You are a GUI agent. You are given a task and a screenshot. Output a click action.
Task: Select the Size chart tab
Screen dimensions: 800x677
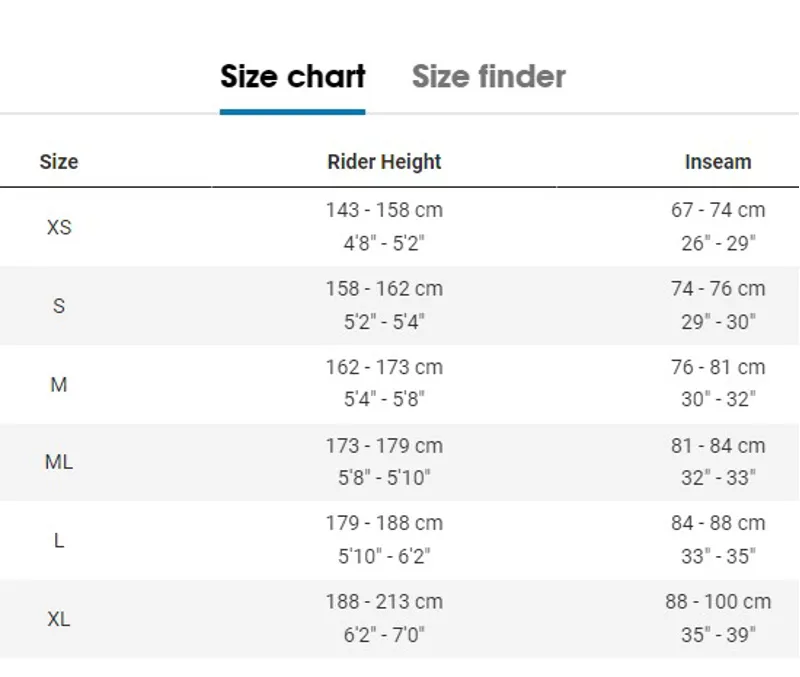[x=292, y=77]
